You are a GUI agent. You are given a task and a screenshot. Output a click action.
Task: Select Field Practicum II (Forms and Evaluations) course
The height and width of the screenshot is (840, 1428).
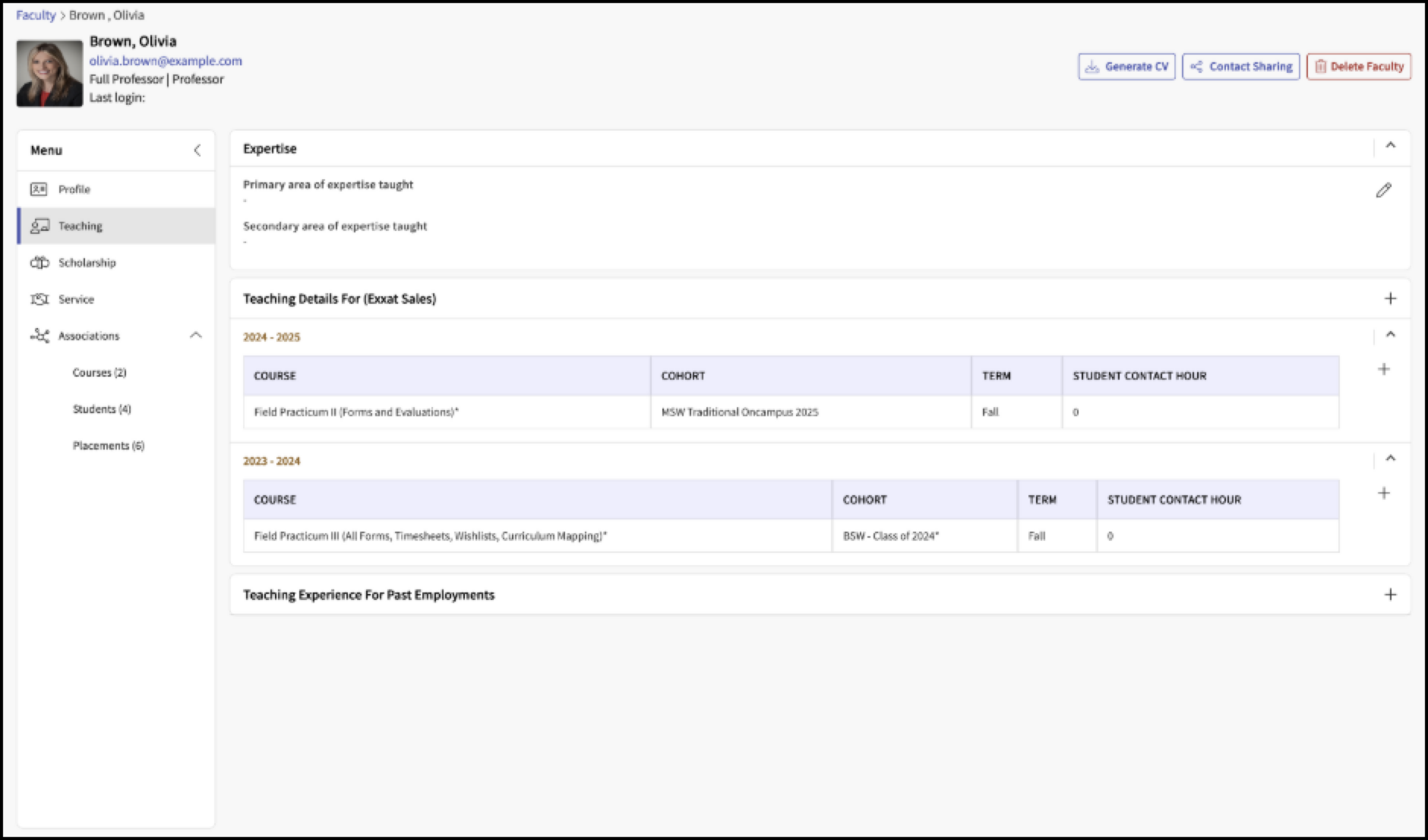[356, 412]
